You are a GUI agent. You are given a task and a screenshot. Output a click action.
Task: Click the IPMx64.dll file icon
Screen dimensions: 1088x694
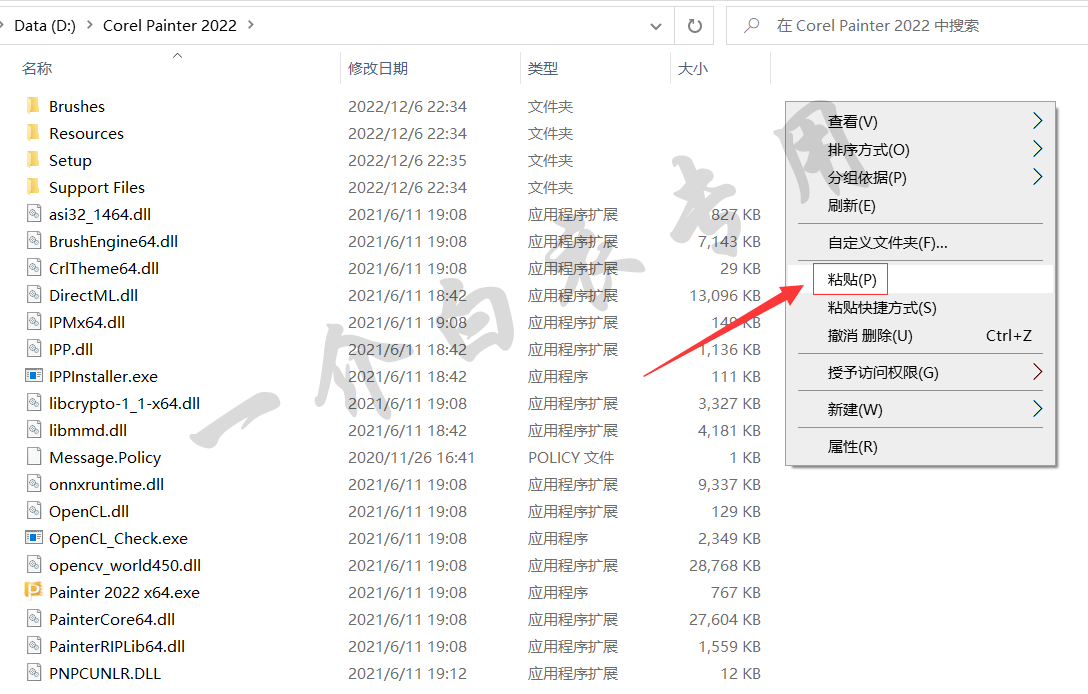pos(33,322)
